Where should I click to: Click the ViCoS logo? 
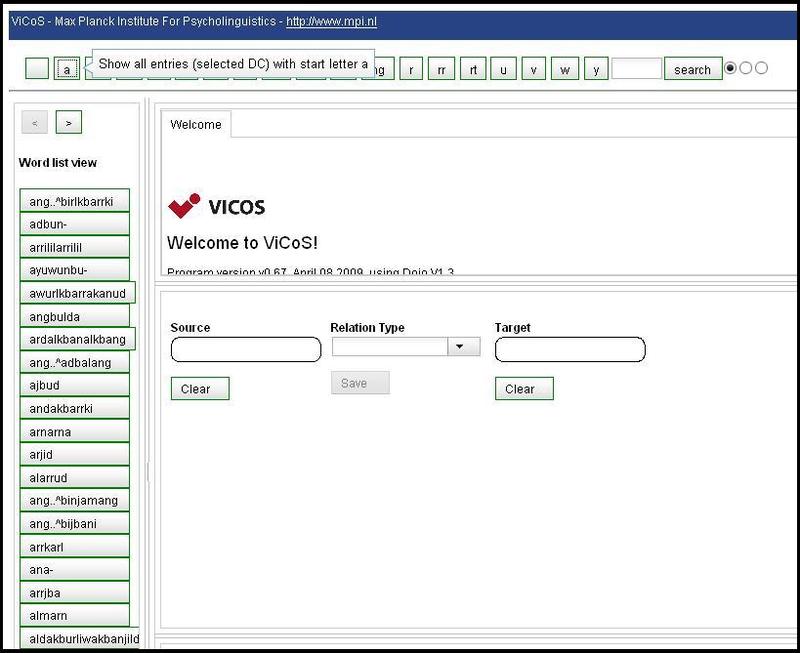(216, 206)
